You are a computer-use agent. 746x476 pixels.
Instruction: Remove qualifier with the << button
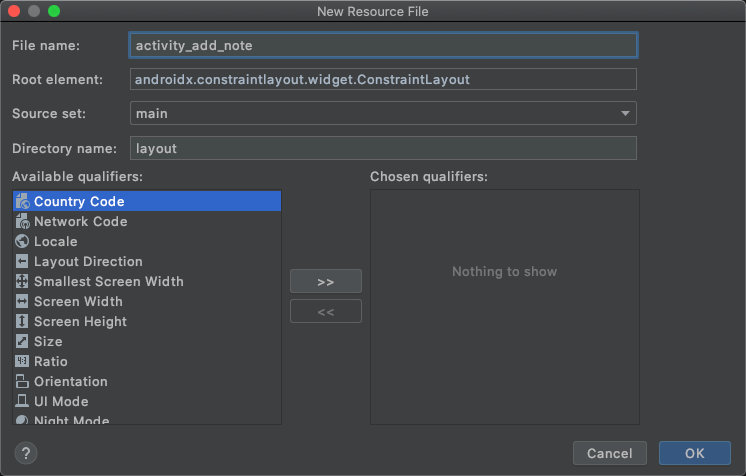(x=325, y=311)
